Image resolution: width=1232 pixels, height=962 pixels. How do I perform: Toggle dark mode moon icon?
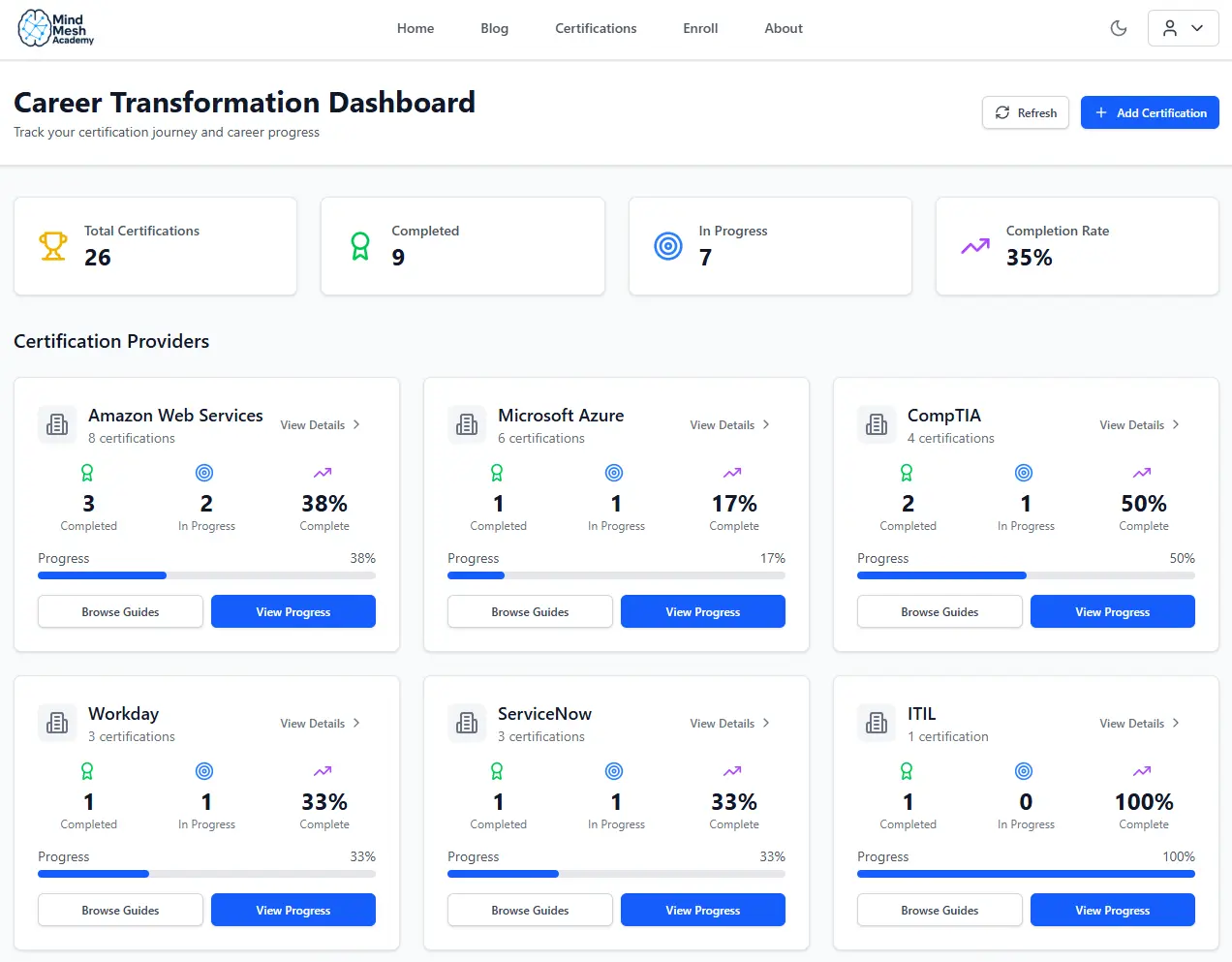[x=1119, y=28]
